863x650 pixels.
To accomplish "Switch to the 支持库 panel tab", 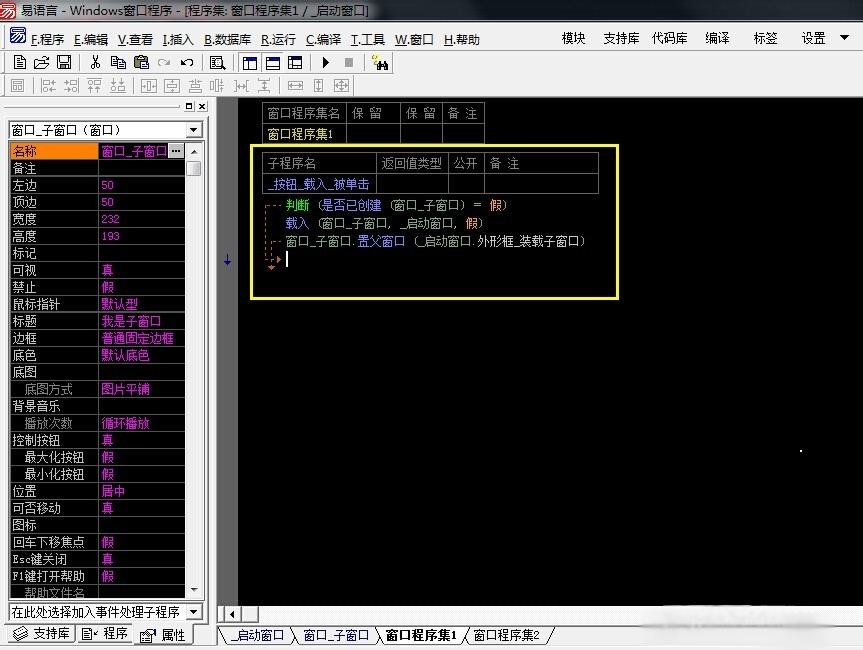I will pos(41,633).
